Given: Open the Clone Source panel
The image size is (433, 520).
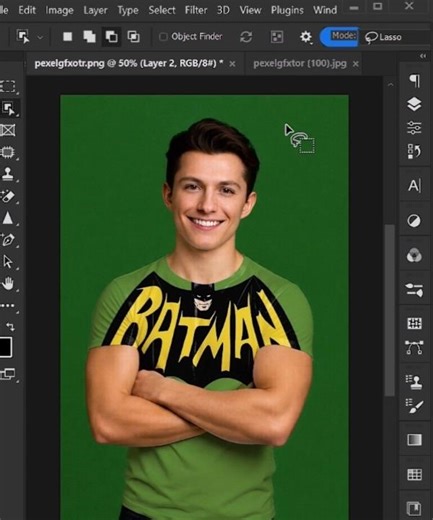Looking at the screenshot, I should (414, 382).
